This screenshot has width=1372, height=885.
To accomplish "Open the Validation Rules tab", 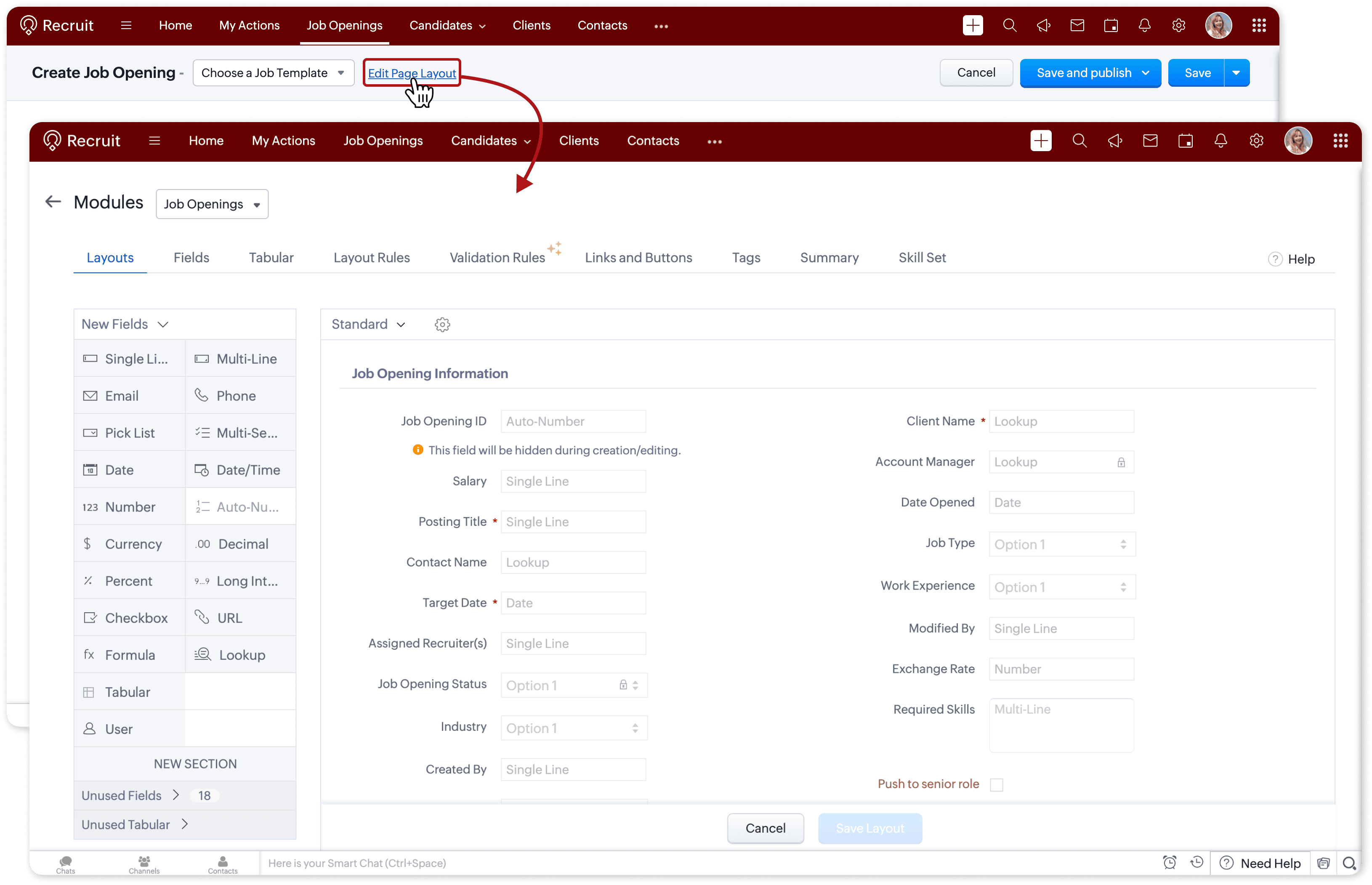I will (497, 258).
